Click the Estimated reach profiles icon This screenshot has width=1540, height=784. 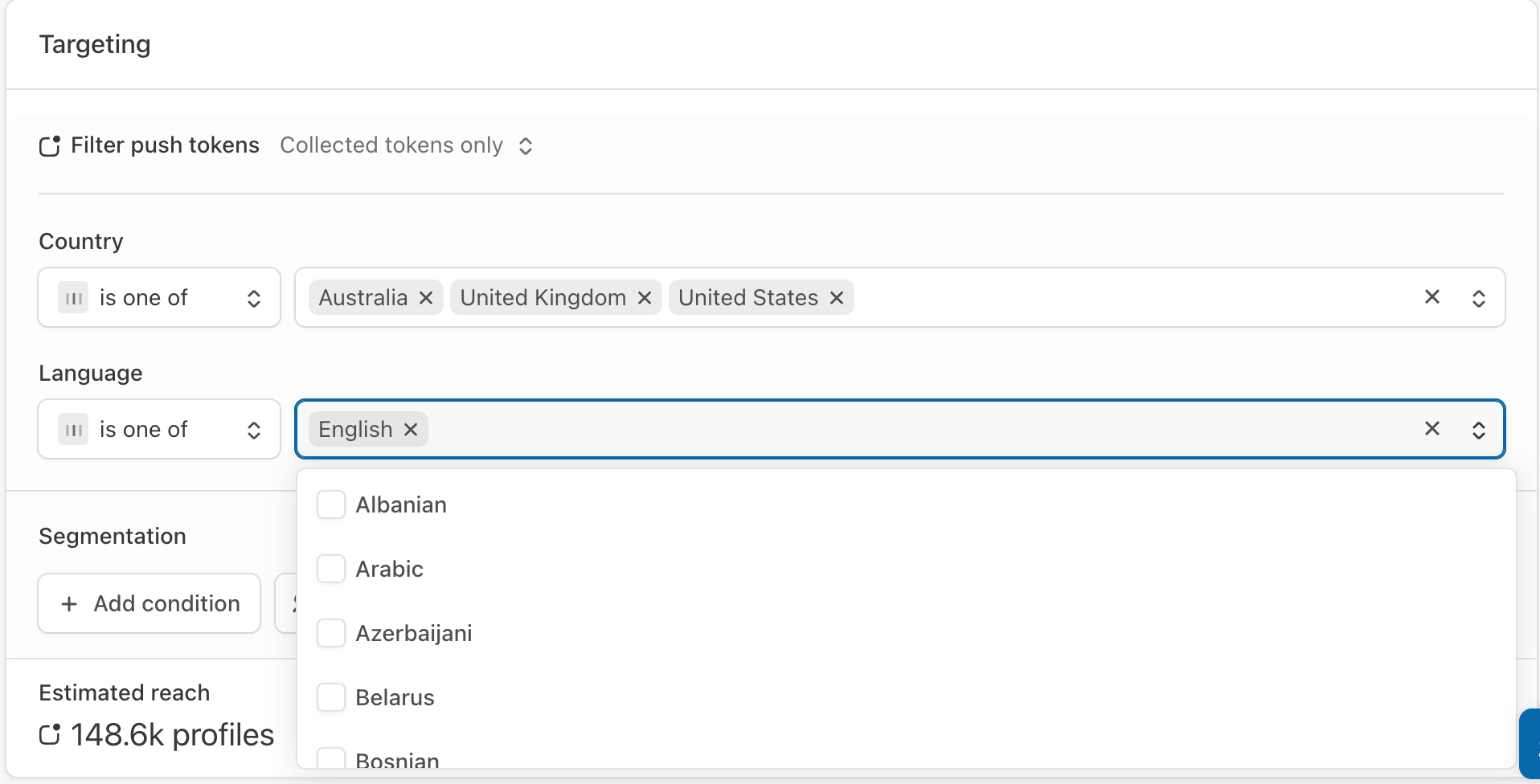pos(50,735)
